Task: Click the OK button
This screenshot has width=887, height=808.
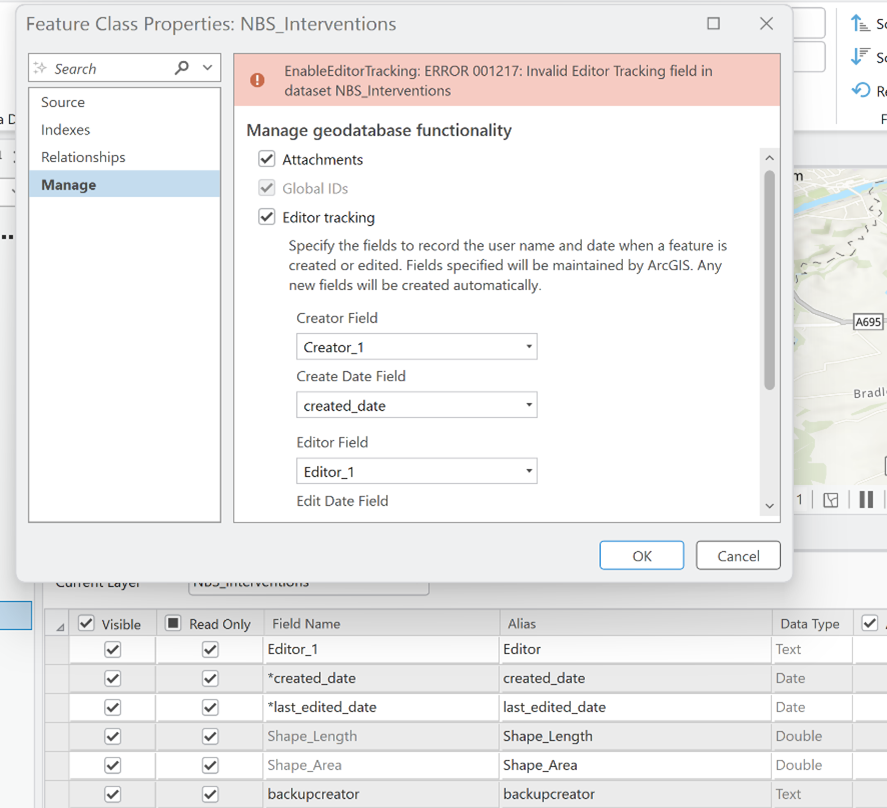Action: (641, 556)
